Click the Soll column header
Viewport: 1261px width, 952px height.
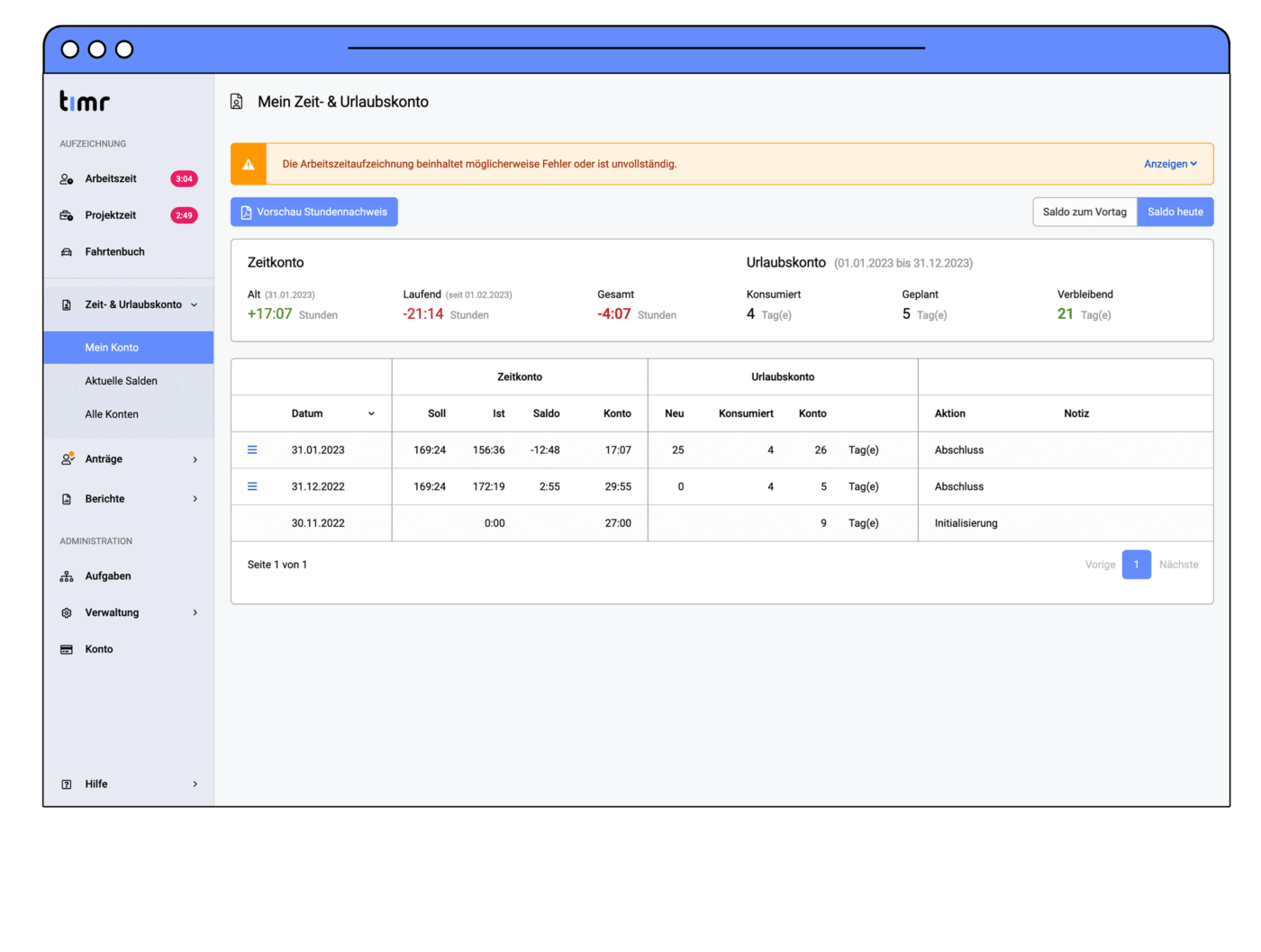coord(437,414)
